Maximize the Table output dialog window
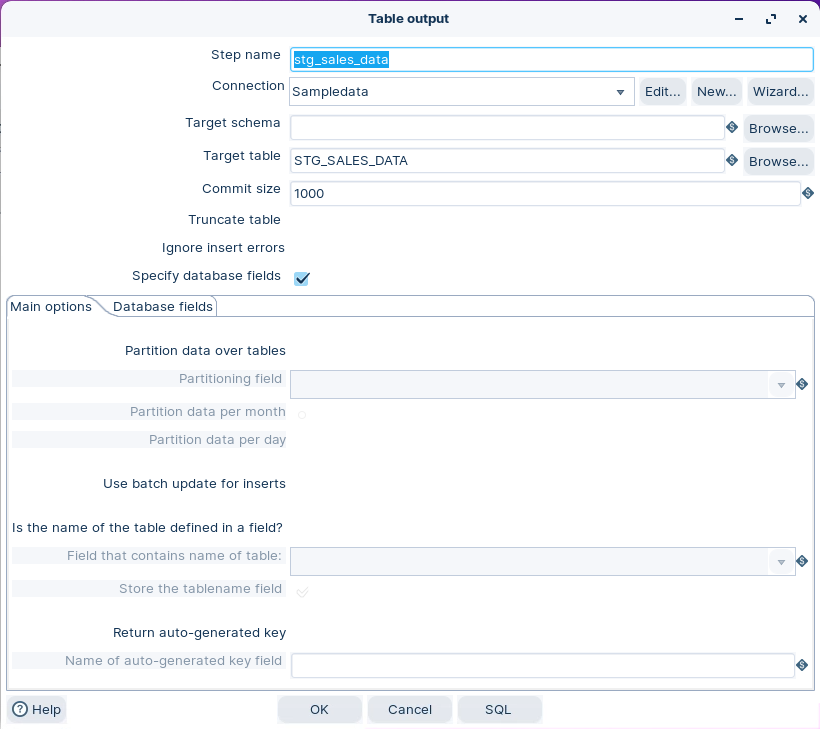This screenshot has height=729, width=820. point(771,19)
